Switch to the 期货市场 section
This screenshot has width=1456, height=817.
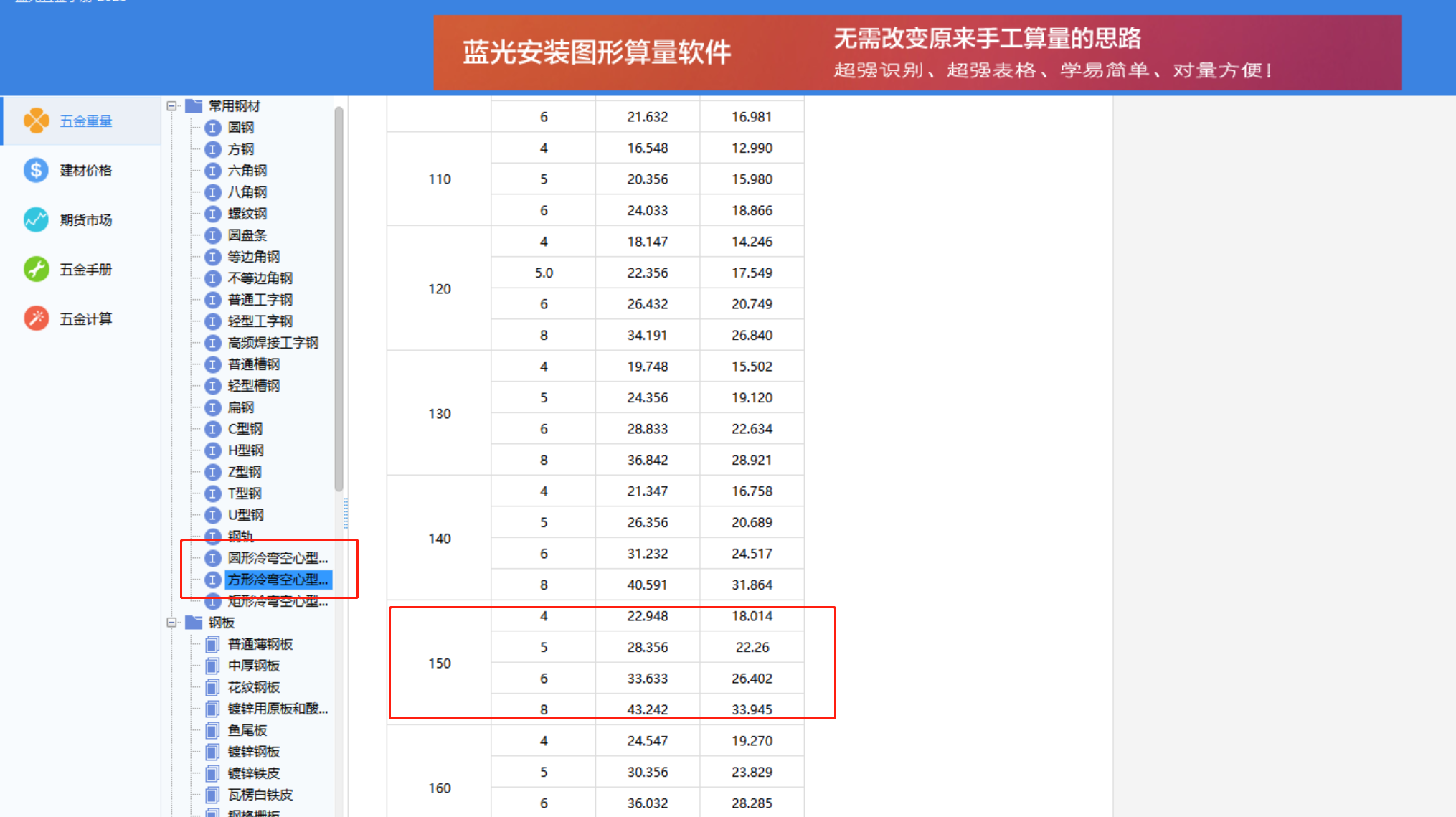pyautogui.click(x=86, y=220)
